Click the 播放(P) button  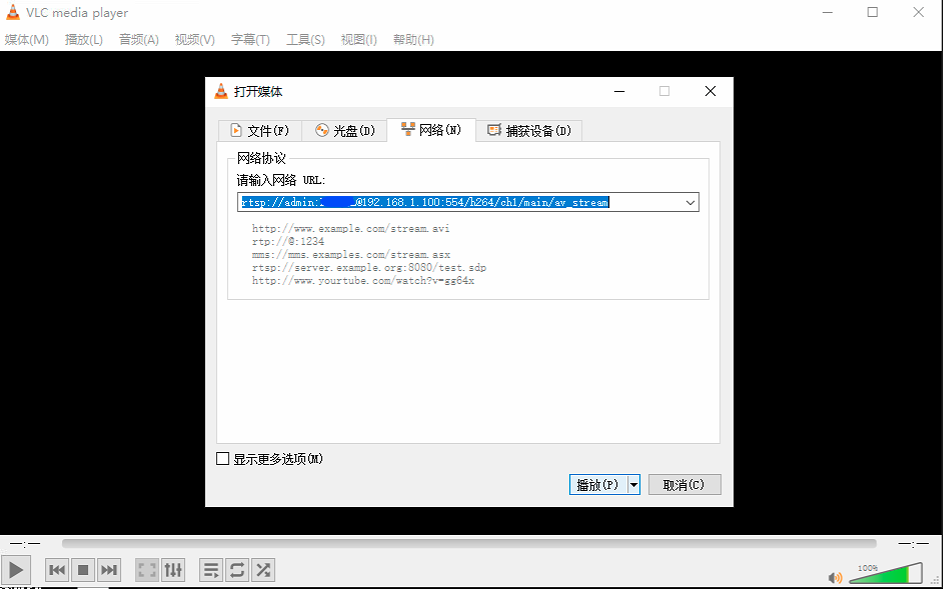tap(598, 485)
